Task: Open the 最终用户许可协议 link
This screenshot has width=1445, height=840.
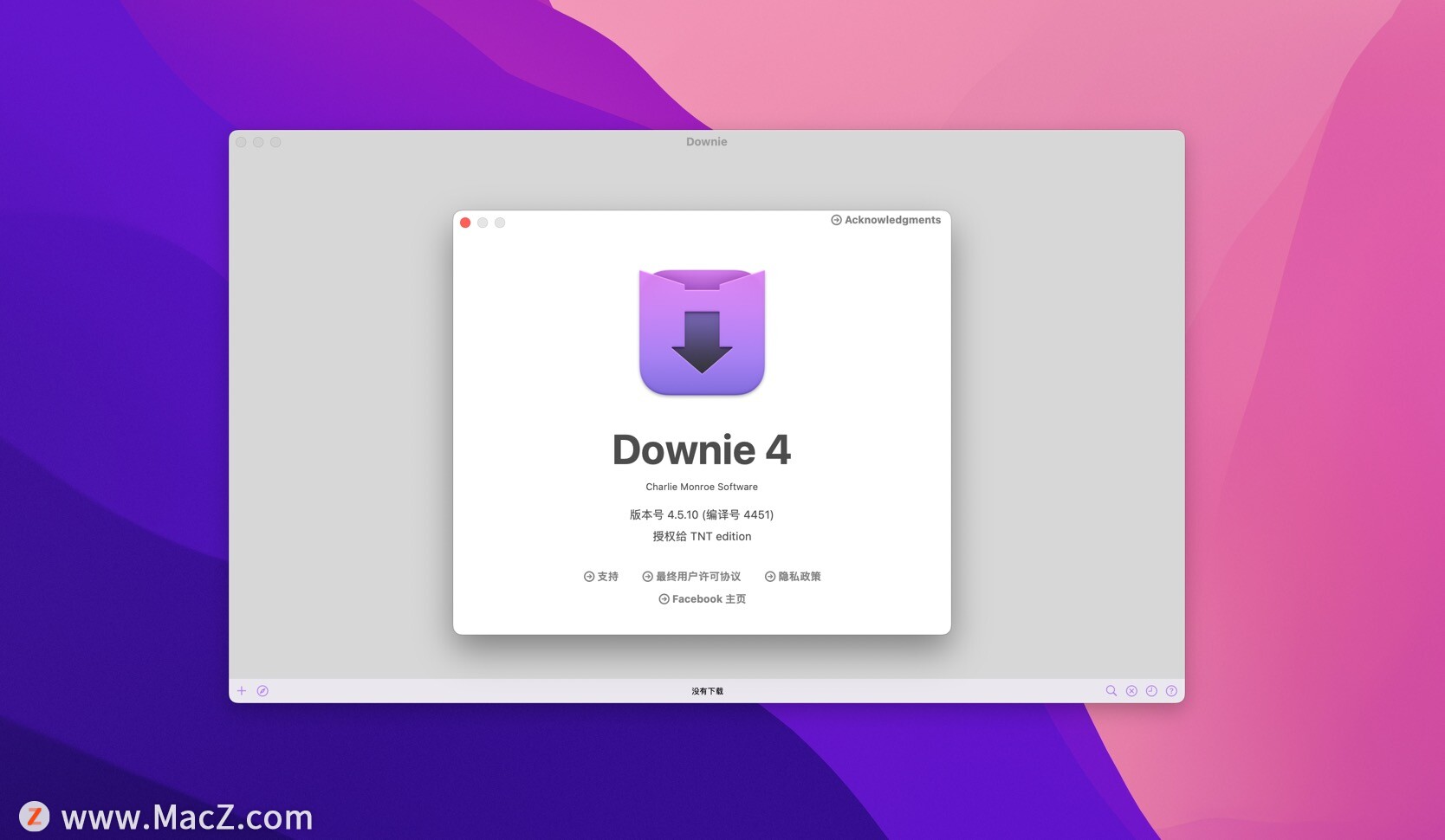Action: pyautogui.click(x=691, y=577)
